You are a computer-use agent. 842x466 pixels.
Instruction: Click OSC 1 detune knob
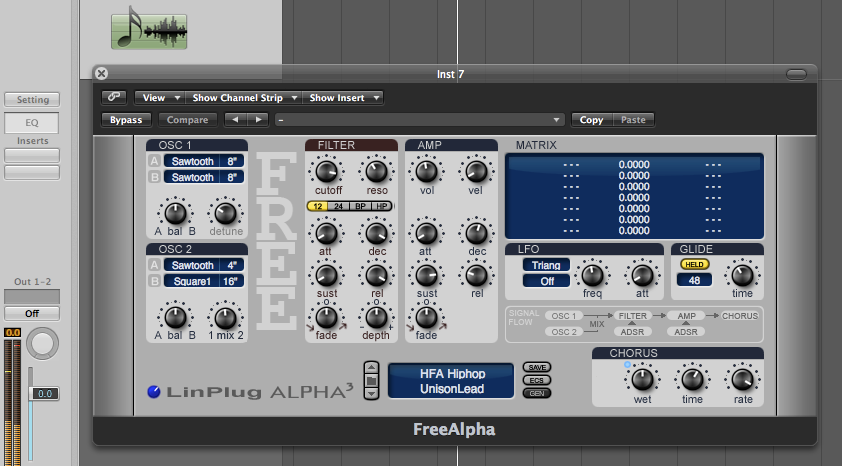[226, 213]
